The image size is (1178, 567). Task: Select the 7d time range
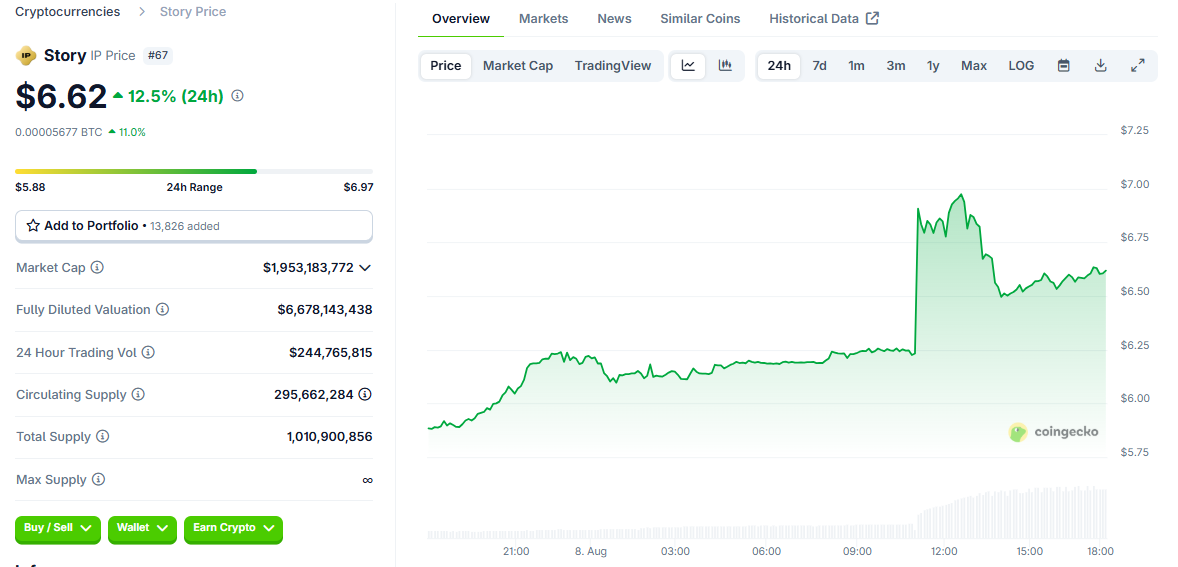pos(820,65)
